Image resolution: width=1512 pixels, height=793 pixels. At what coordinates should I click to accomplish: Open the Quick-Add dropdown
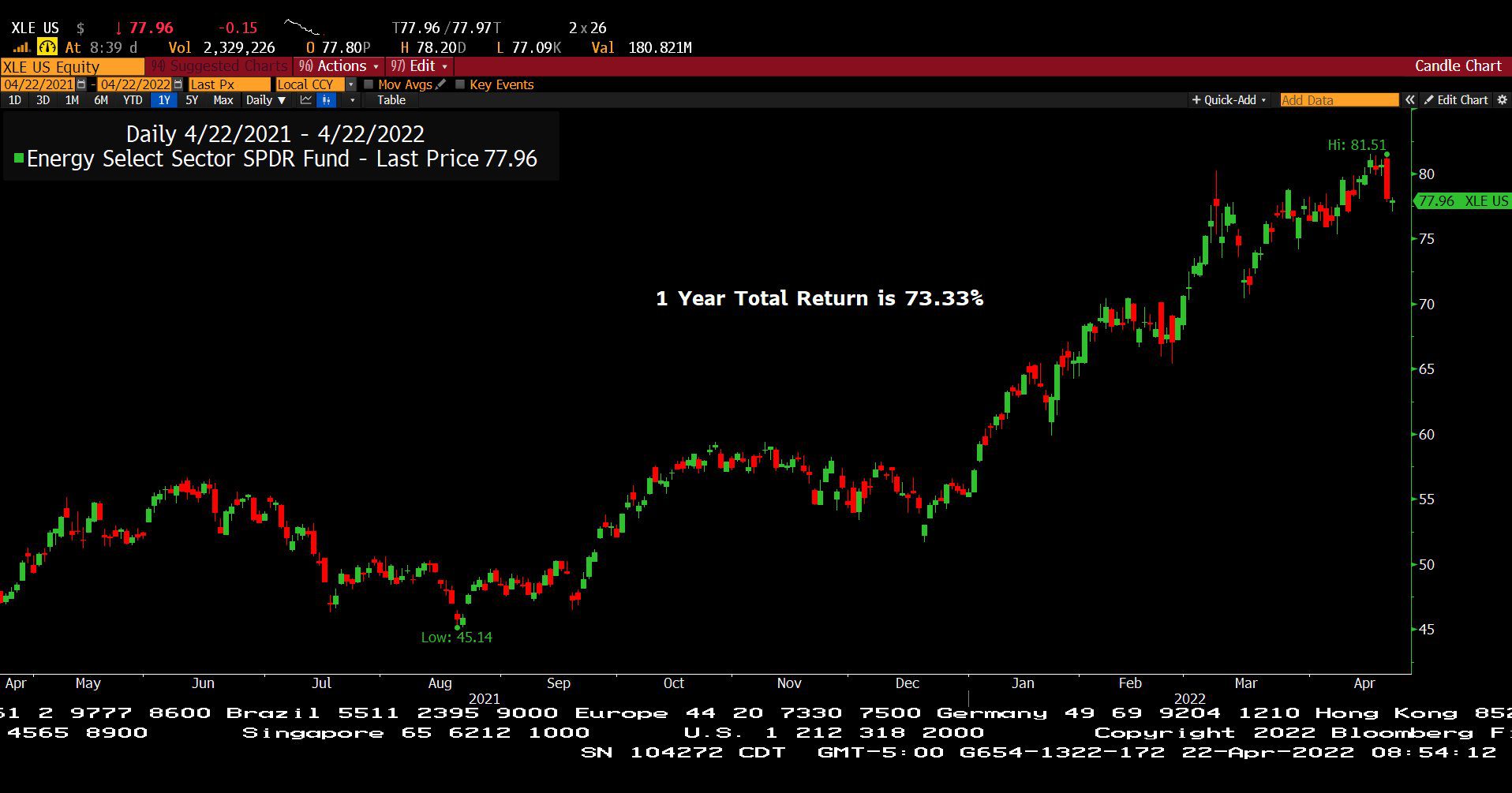pyautogui.click(x=1229, y=100)
